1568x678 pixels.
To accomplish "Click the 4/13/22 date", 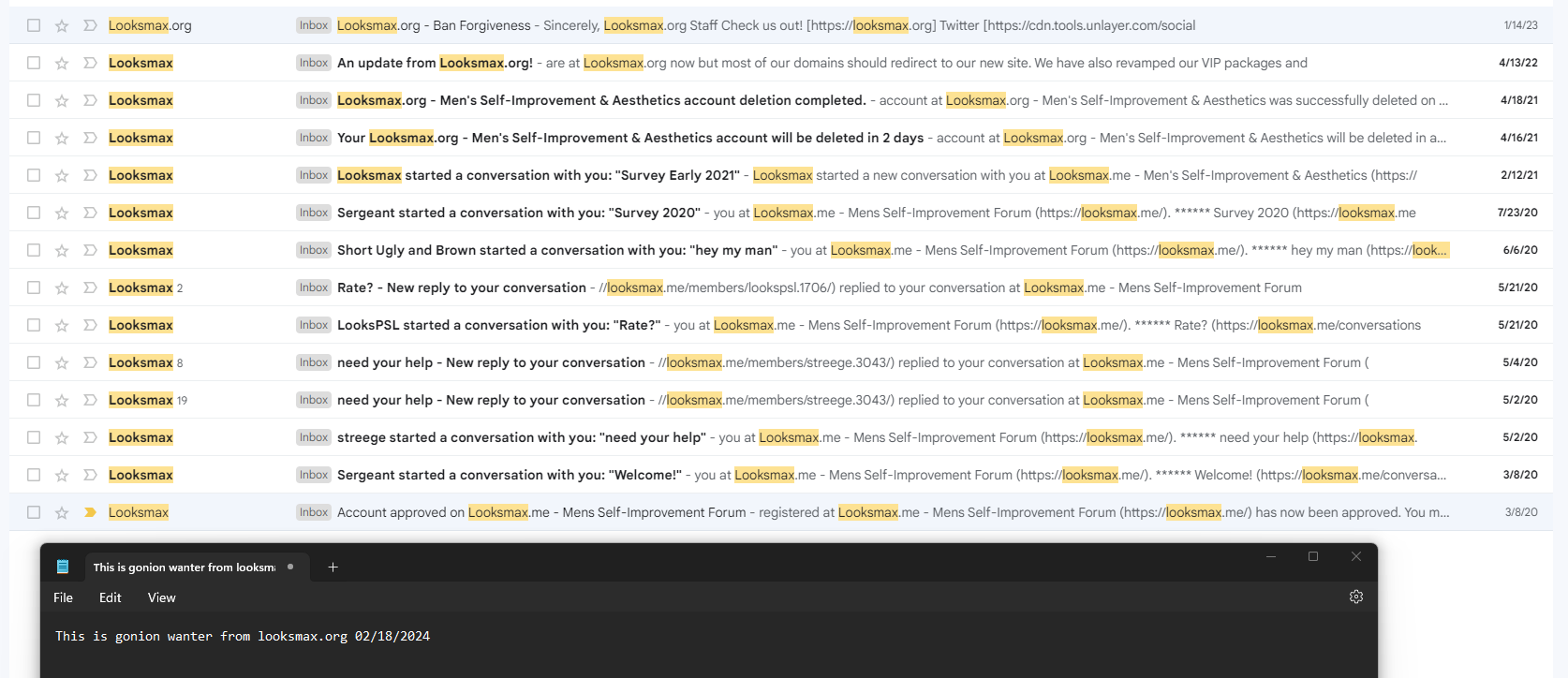I will point(1518,63).
